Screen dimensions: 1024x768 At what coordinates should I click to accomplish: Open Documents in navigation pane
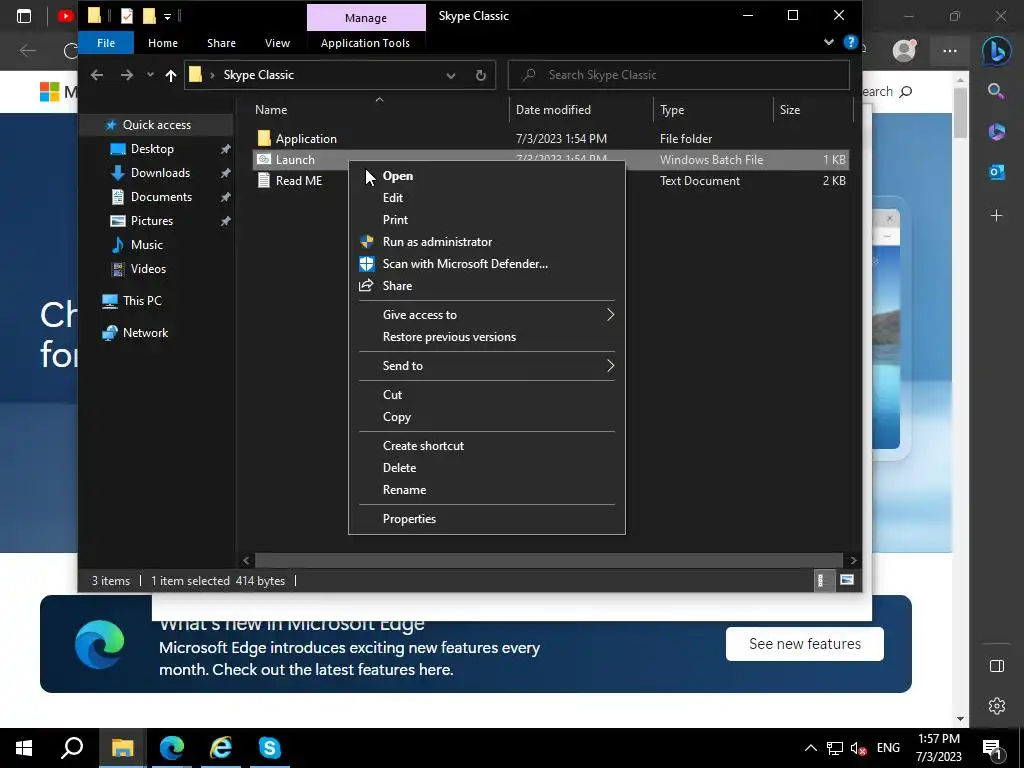click(x=161, y=197)
